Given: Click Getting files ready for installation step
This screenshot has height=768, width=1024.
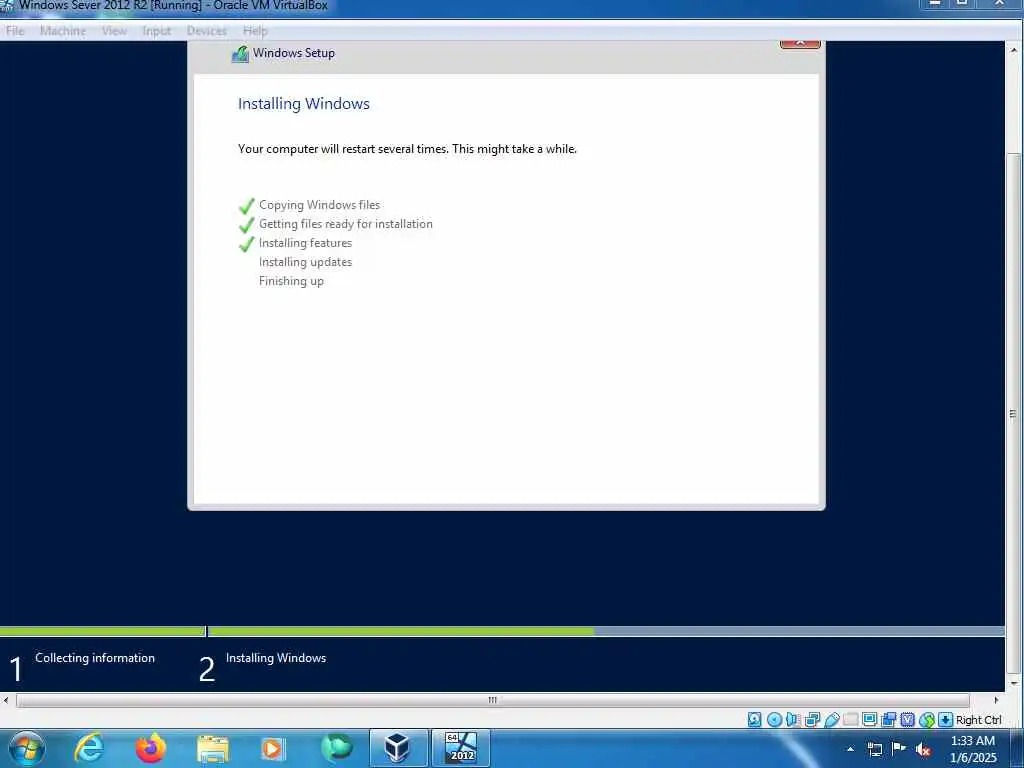Looking at the screenshot, I should coord(345,224).
